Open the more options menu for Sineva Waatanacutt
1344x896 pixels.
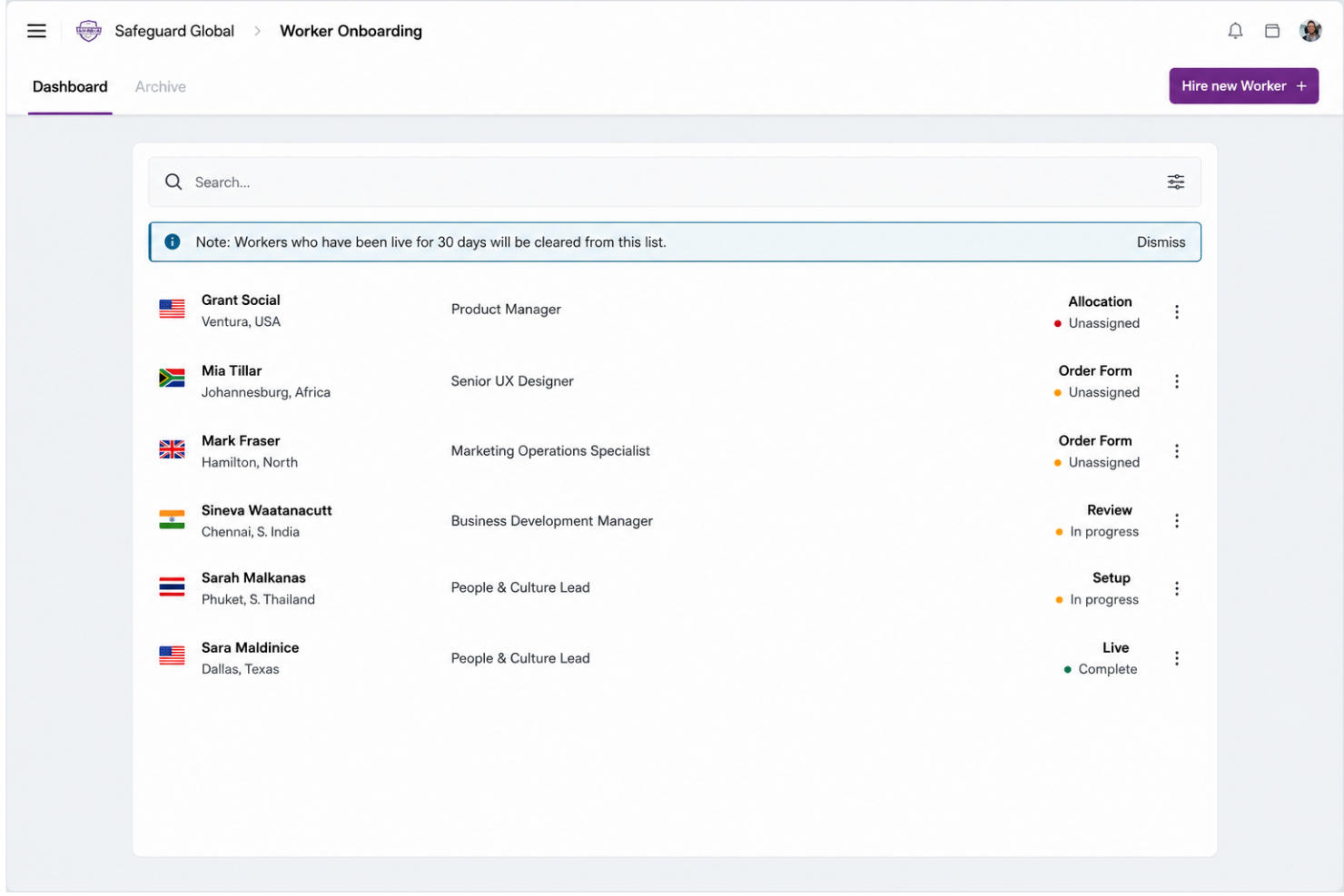click(1177, 520)
